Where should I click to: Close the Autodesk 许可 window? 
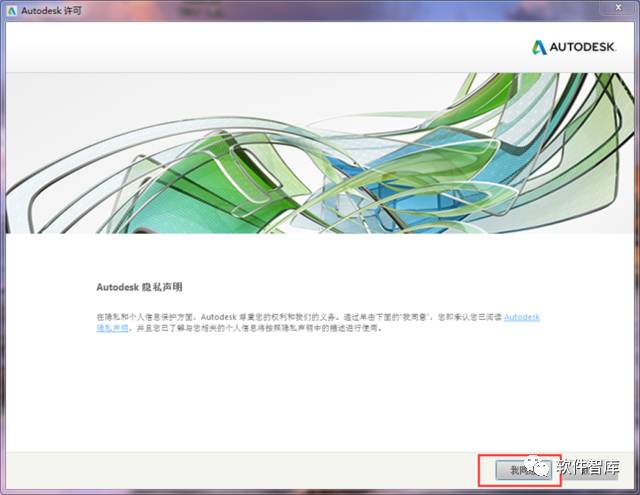(x=619, y=7)
